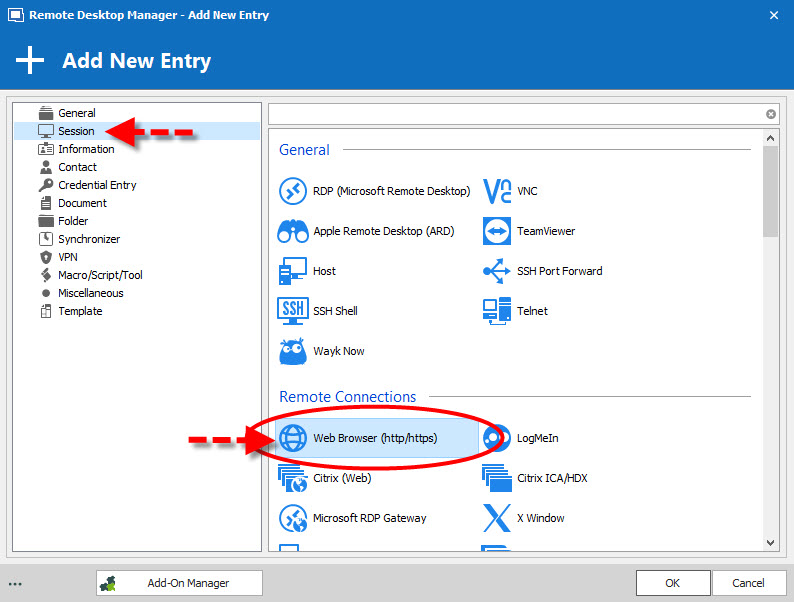Click the entry type search field
794x602 pixels.
coord(515,114)
